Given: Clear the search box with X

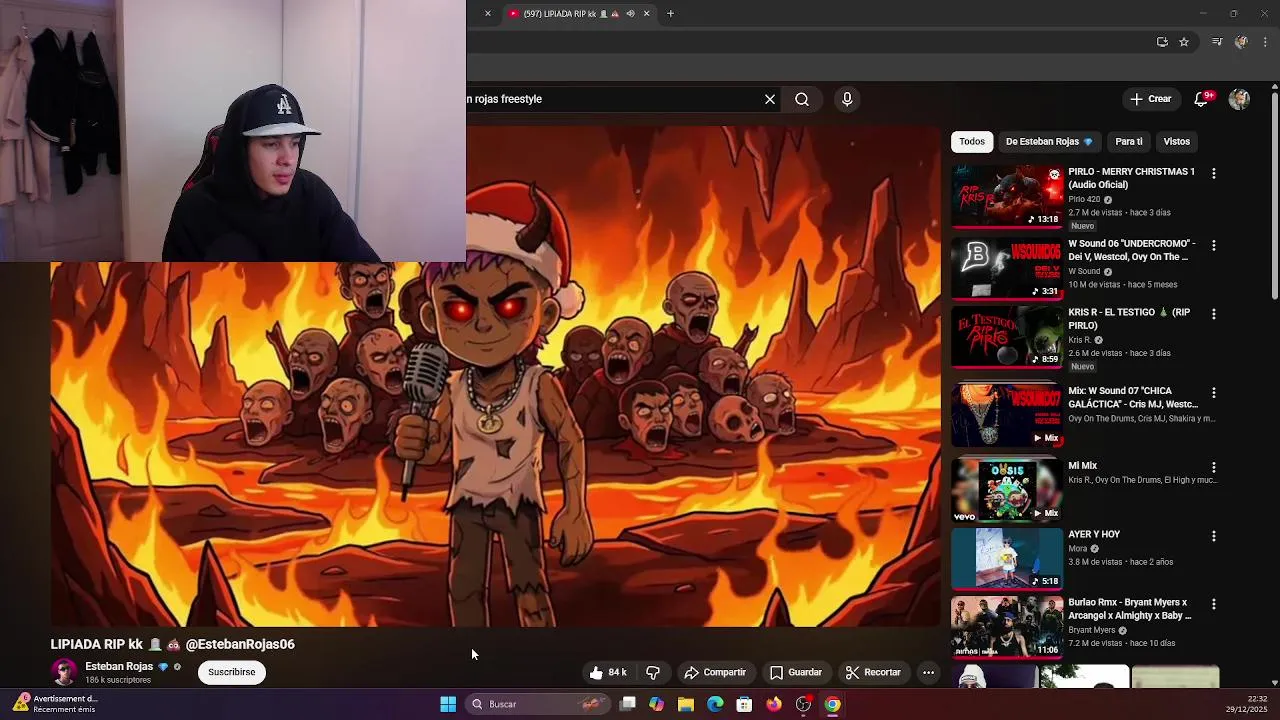Looking at the screenshot, I should [770, 99].
